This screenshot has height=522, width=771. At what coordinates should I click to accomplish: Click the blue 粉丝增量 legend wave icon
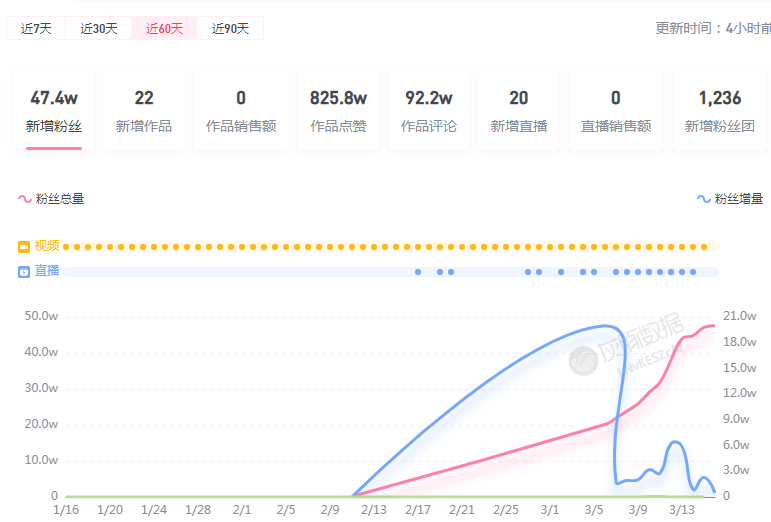[x=704, y=199]
